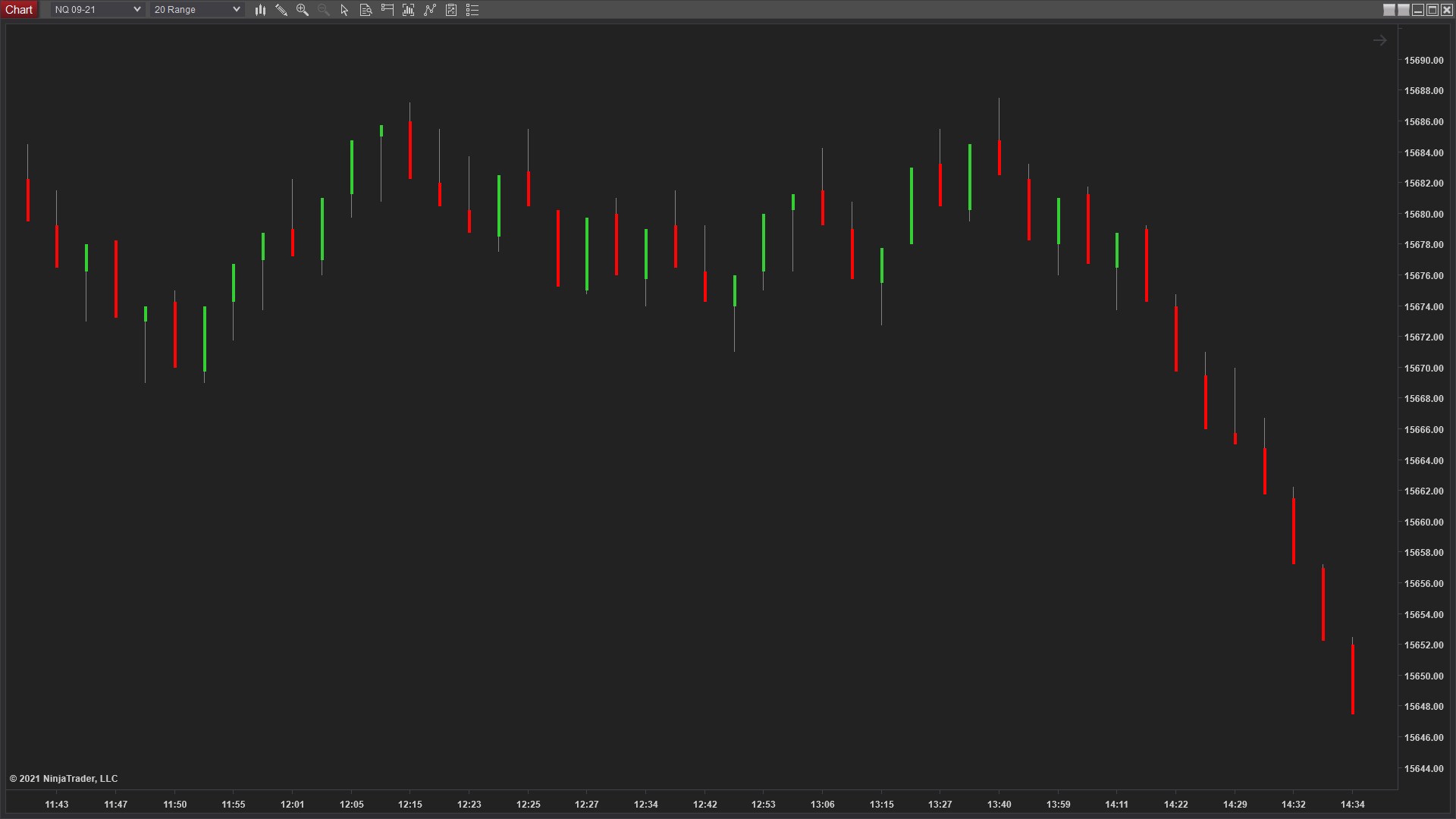The width and height of the screenshot is (1456, 819).
Task: Click the 14:34 time axis label
Action: pos(1353,805)
